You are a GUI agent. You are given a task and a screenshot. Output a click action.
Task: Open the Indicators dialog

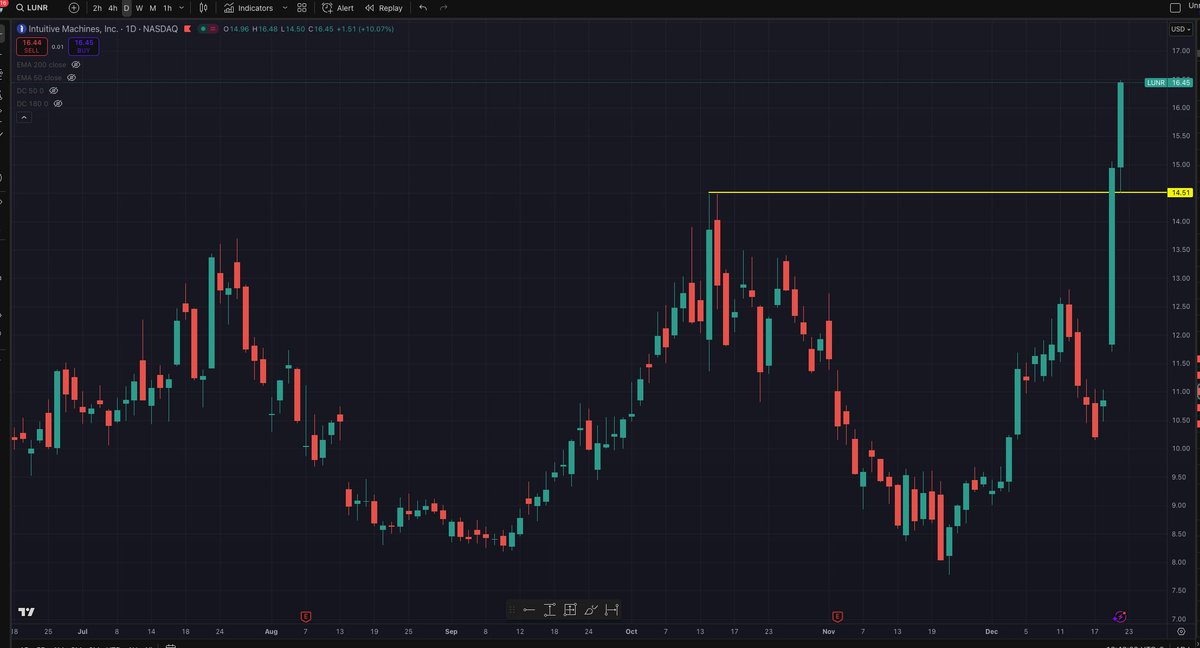(x=248, y=8)
